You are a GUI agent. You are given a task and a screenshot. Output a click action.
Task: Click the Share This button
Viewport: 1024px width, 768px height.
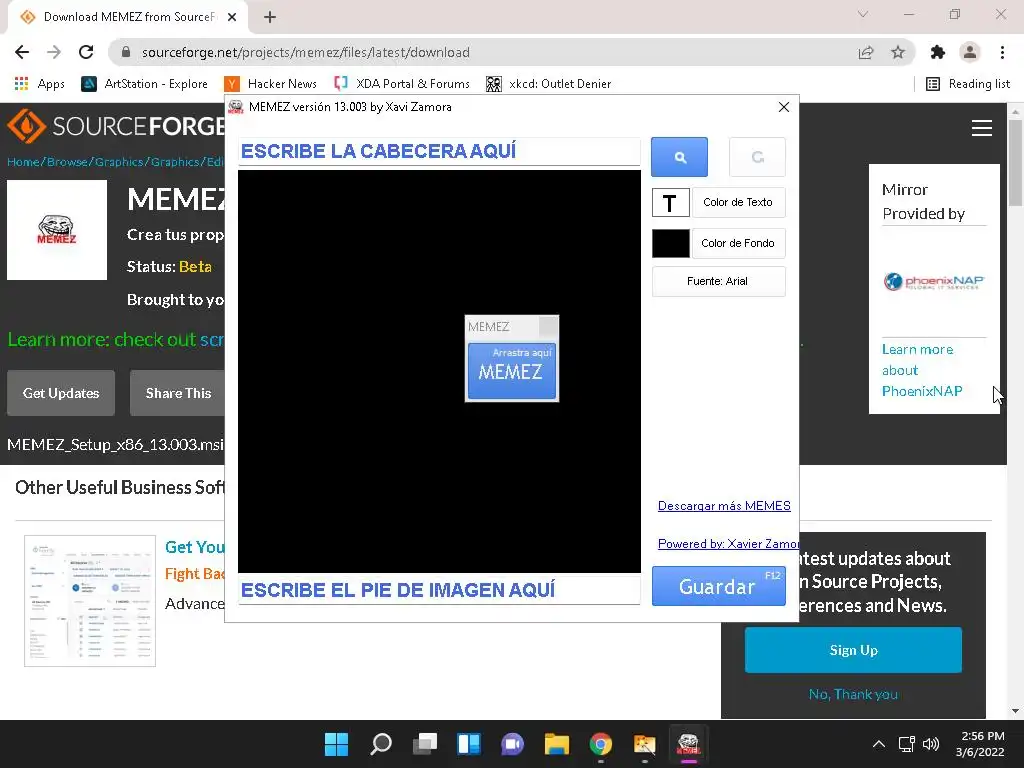click(x=178, y=393)
